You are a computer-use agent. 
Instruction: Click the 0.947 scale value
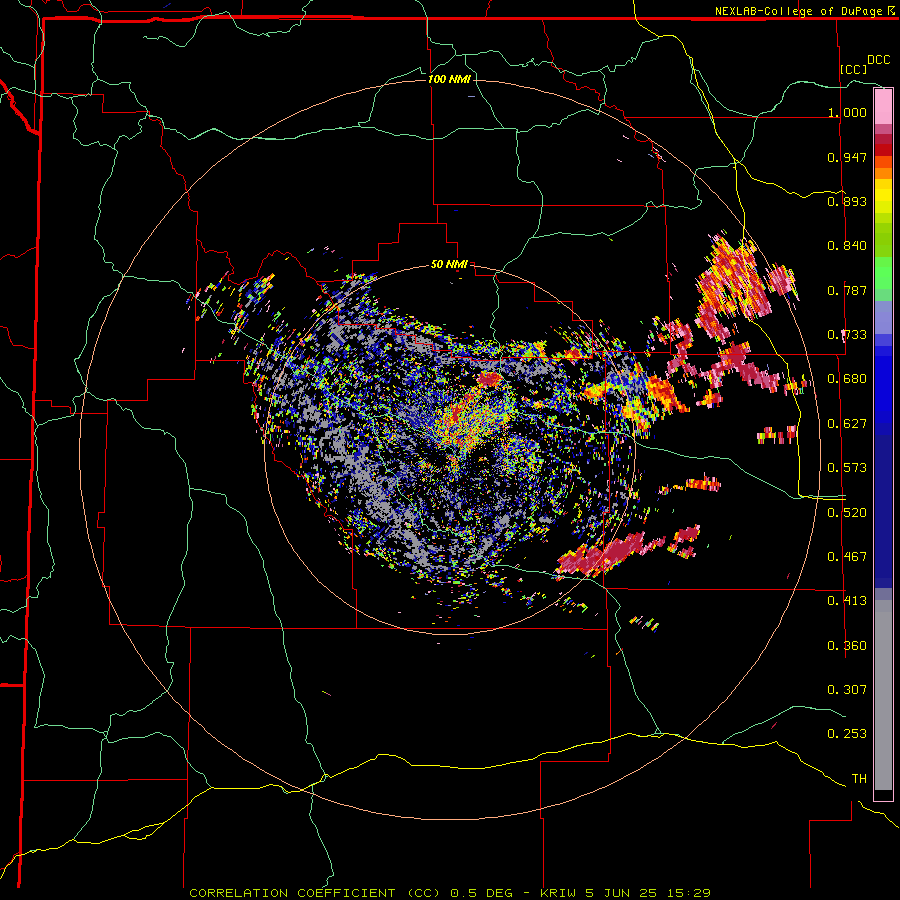coord(847,157)
